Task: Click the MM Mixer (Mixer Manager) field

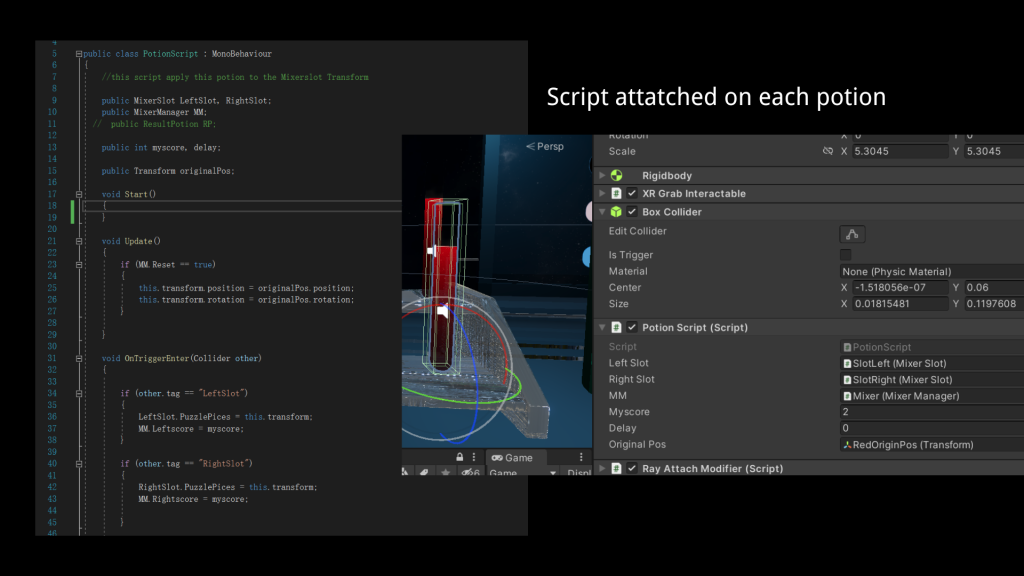Action: point(931,396)
